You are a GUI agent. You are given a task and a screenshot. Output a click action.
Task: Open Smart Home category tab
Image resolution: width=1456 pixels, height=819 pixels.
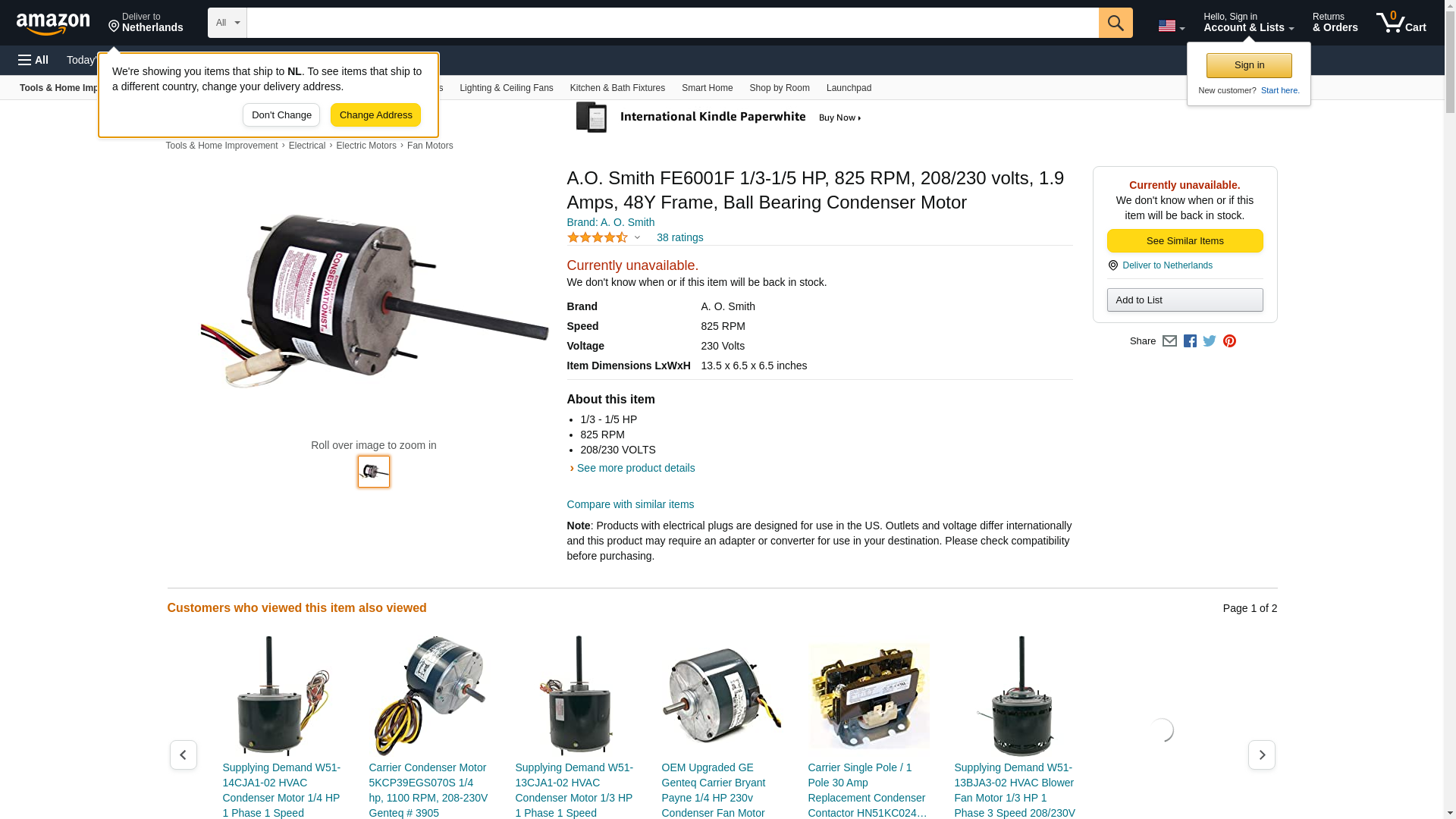point(707,88)
